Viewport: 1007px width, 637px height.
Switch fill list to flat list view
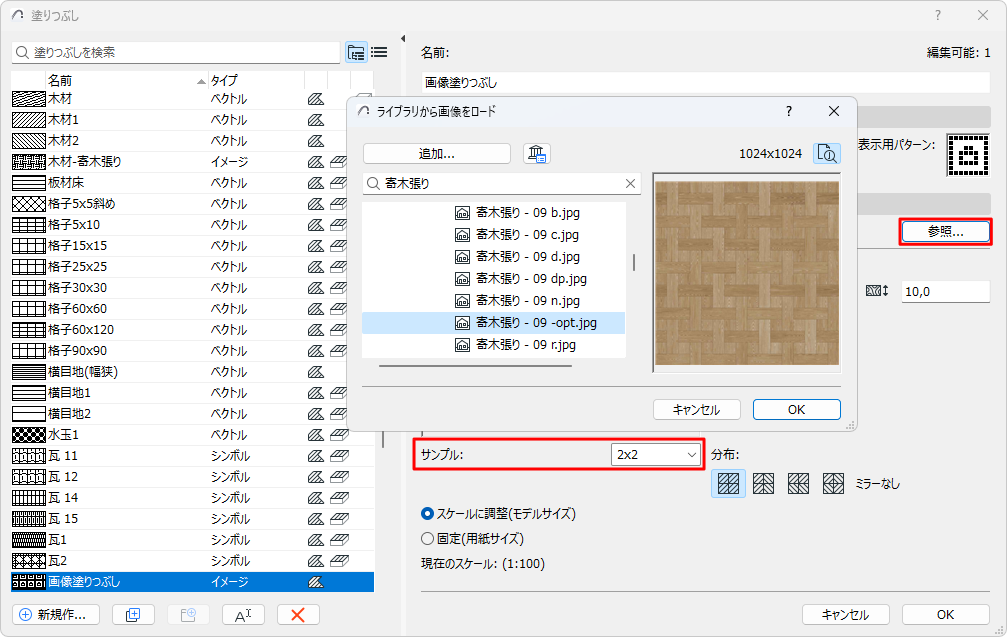pyautogui.click(x=379, y=52)
